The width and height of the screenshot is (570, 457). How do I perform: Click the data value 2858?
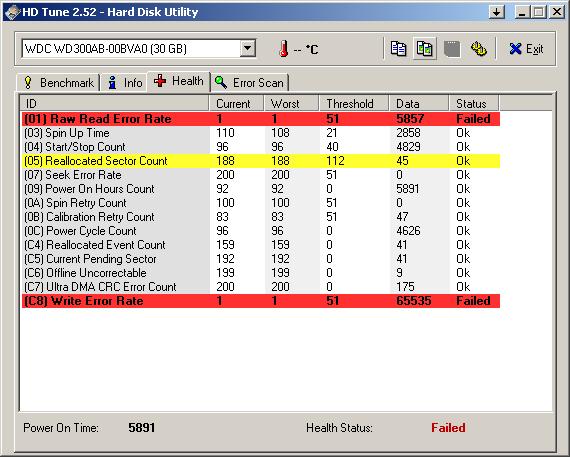408,133
